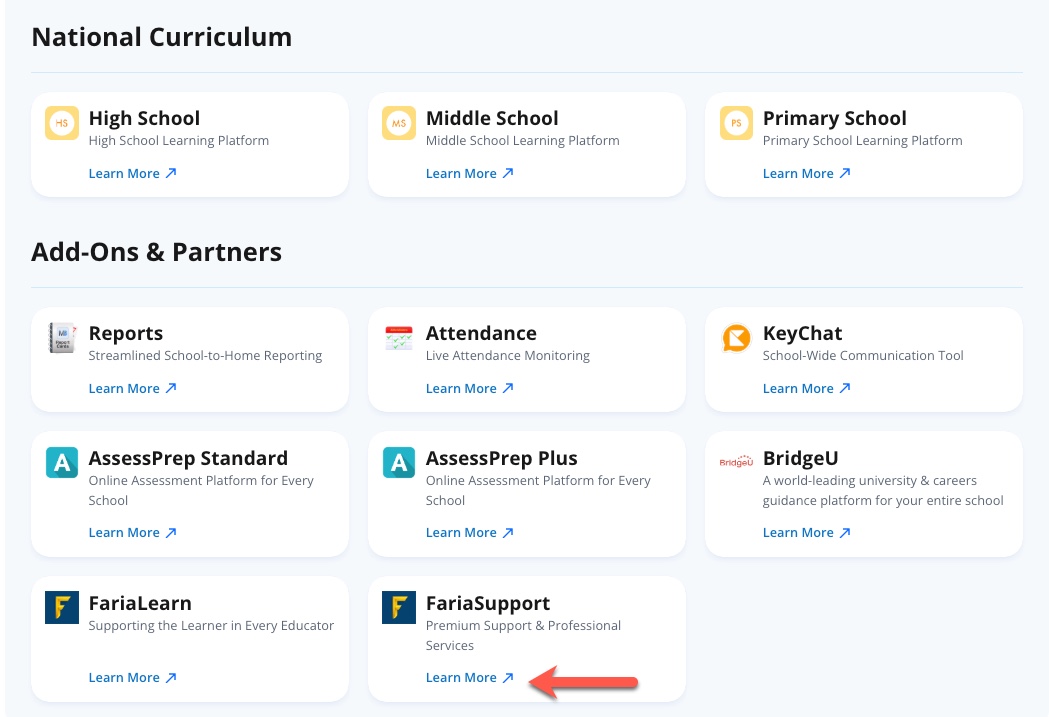Click the FariaLearn F logo icon
Image resolution: width=1049 pixels, height=717 pixels.
[x=62, y=607]
